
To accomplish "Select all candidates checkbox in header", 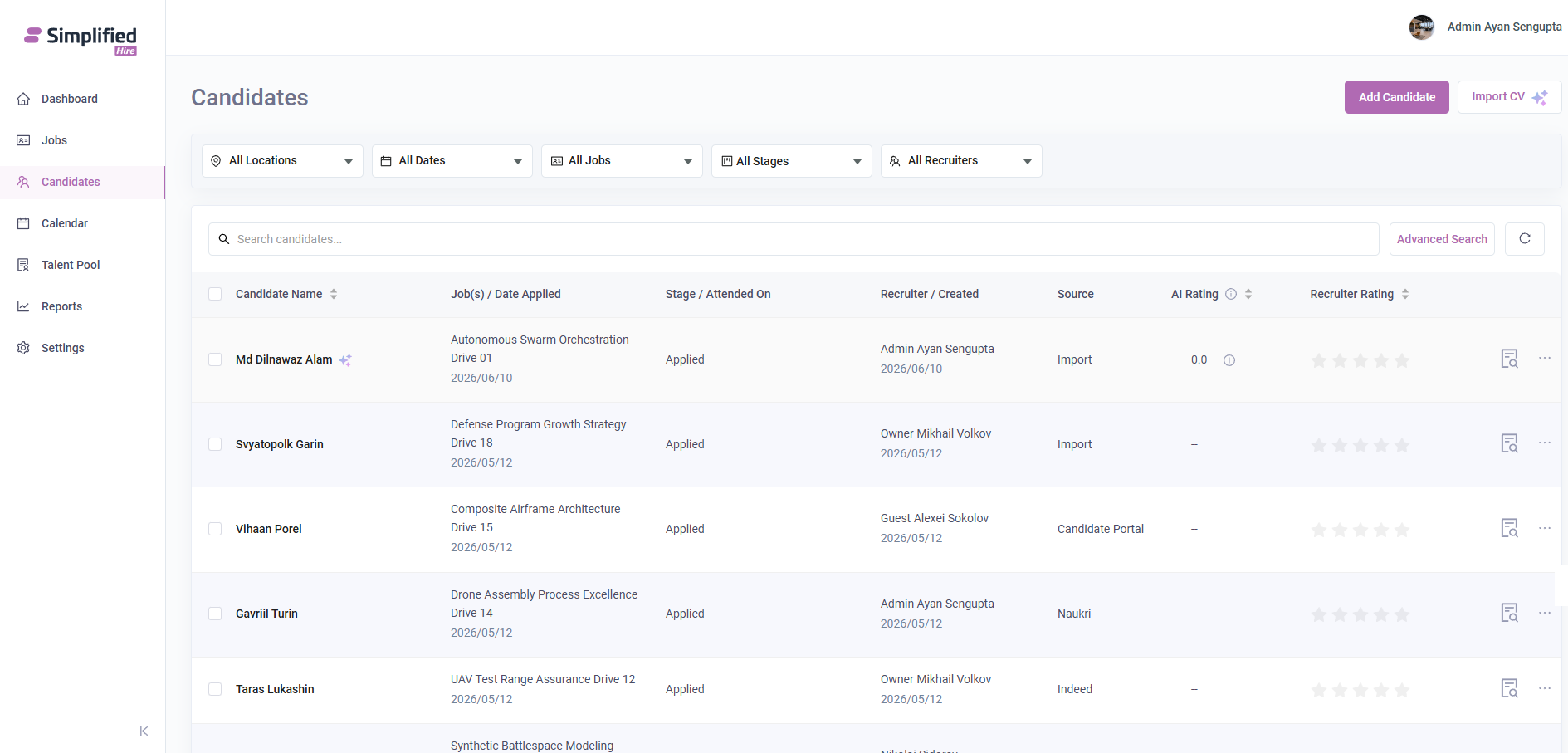I will (215, 294).
